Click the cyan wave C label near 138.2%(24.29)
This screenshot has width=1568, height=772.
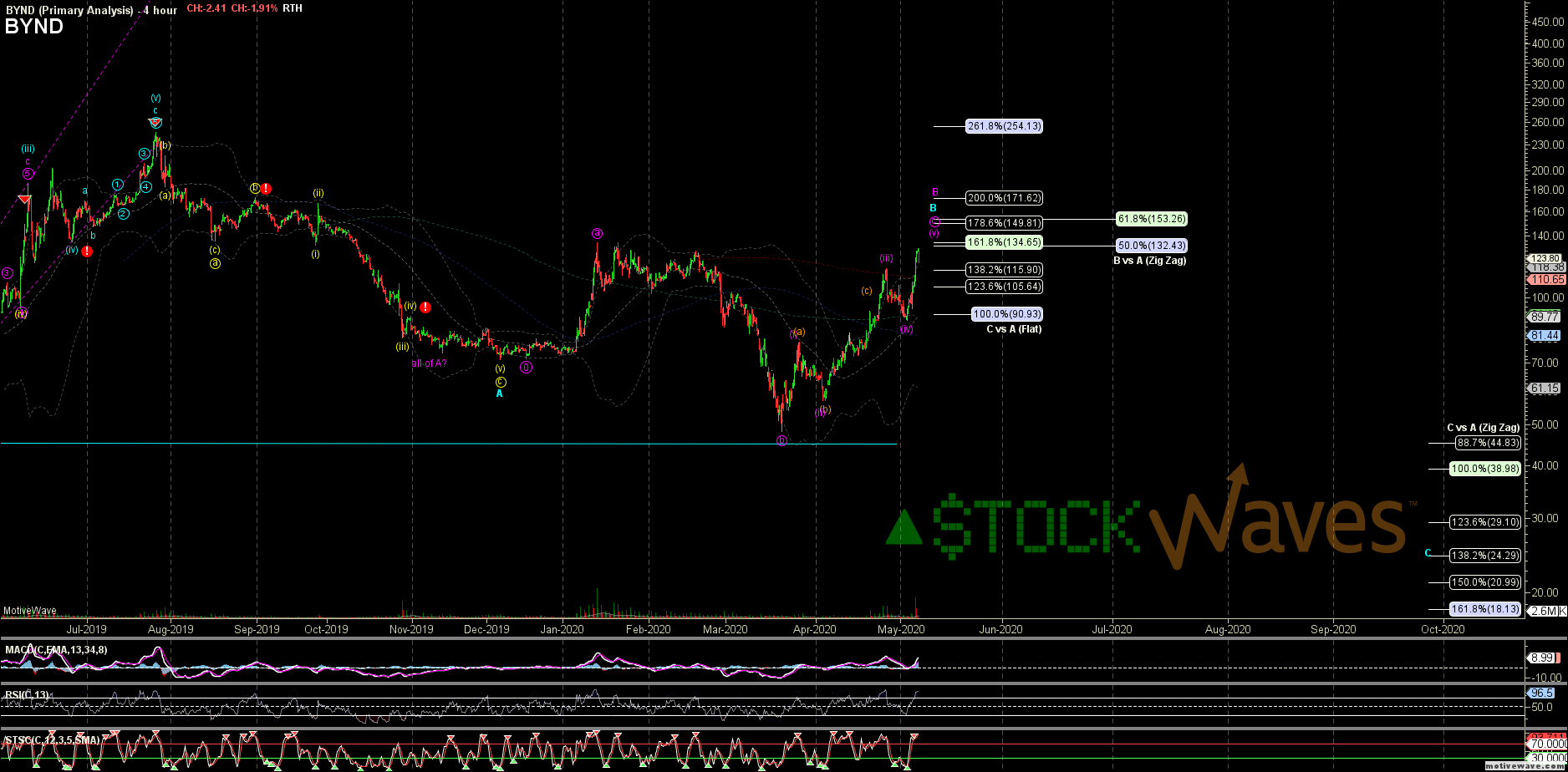[x=1429, y=554]
